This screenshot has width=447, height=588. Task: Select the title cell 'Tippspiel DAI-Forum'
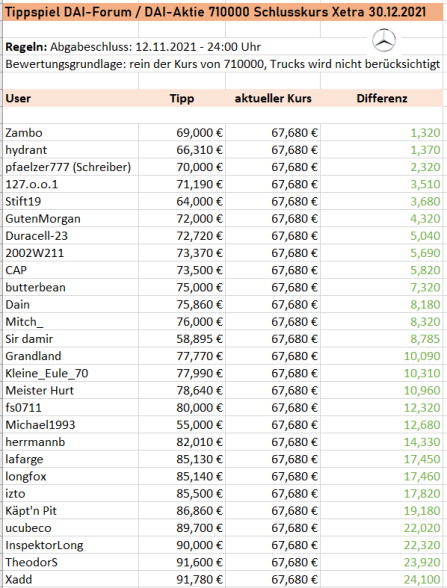pos(223,12)
